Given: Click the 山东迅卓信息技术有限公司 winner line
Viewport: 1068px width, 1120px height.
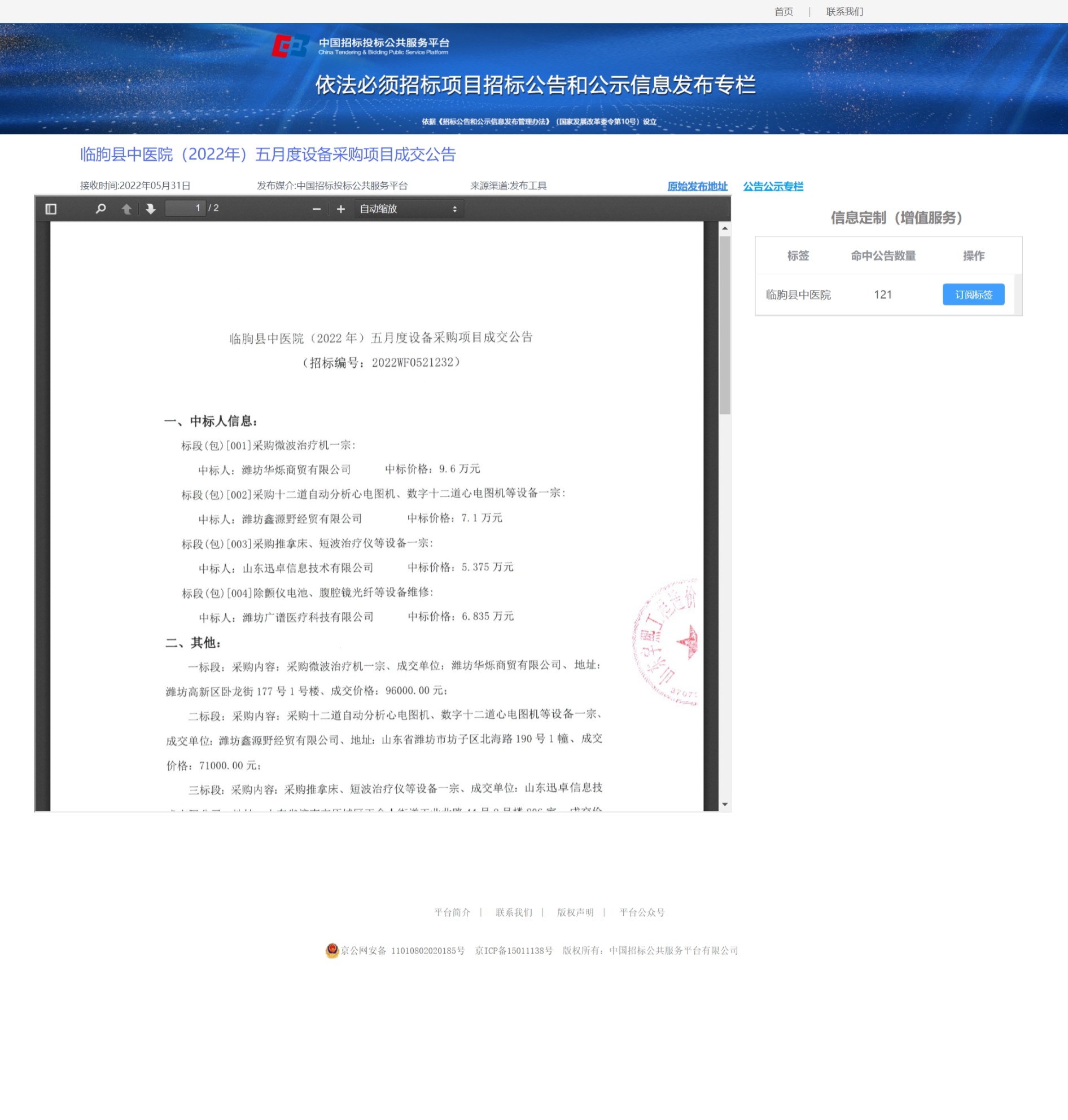Looking at the screenshot, I should (286, 568).
